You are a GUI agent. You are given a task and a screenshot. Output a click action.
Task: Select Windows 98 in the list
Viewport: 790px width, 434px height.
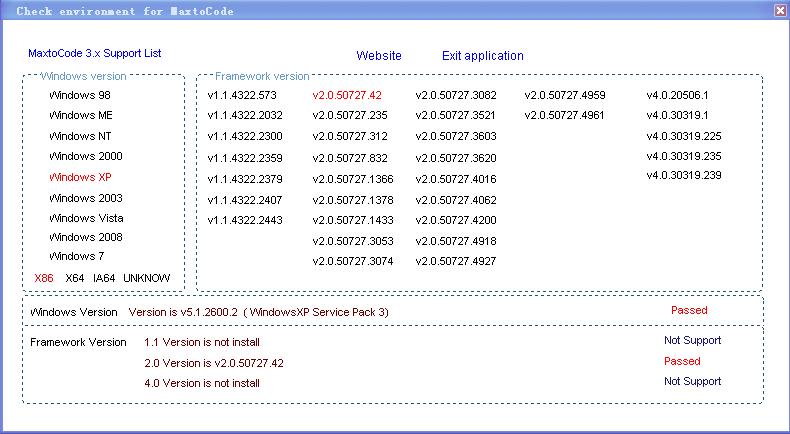(x=80, y=95)
